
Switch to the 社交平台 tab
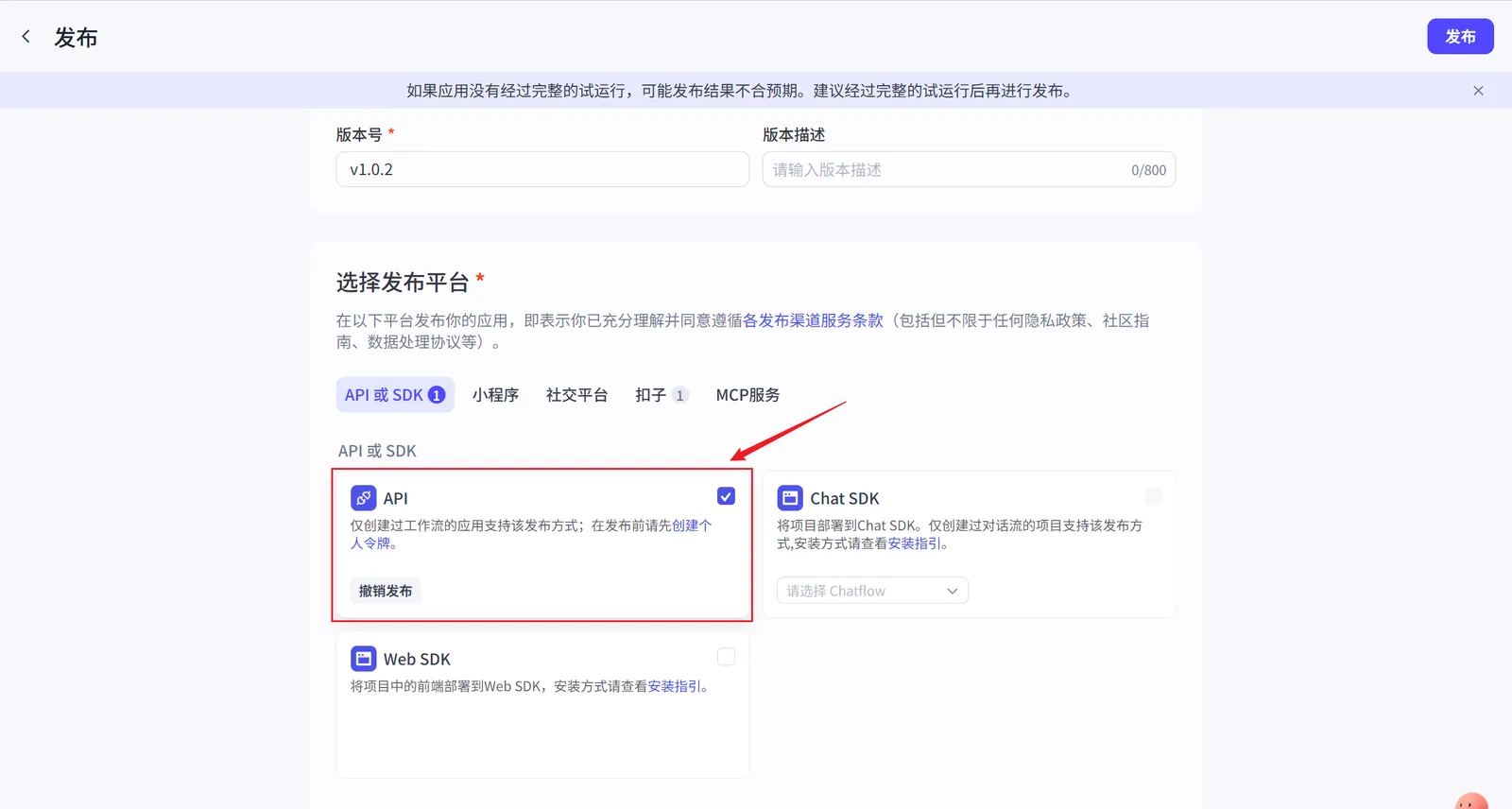[x=576, y=395]
